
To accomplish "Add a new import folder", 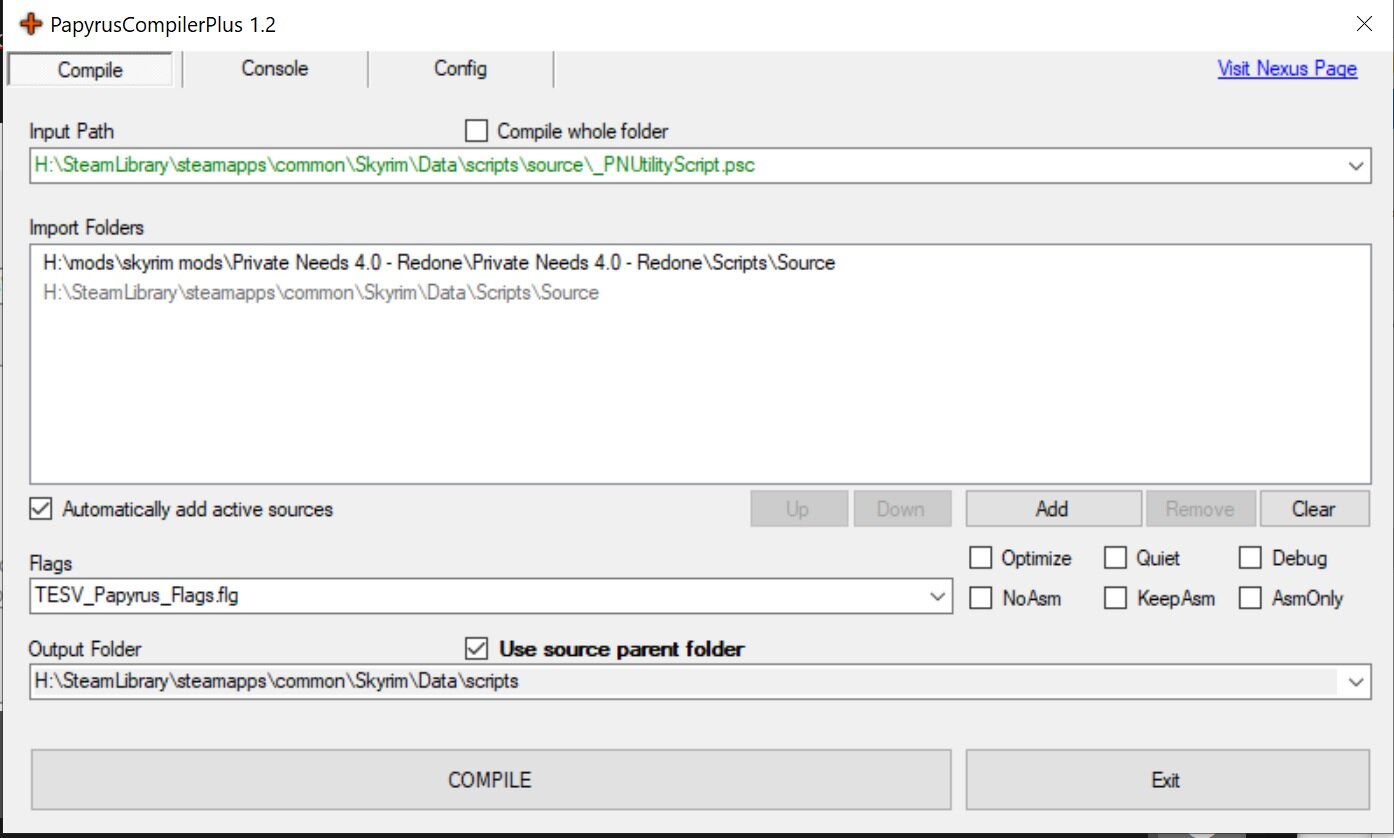I will tap(1053, 508).
